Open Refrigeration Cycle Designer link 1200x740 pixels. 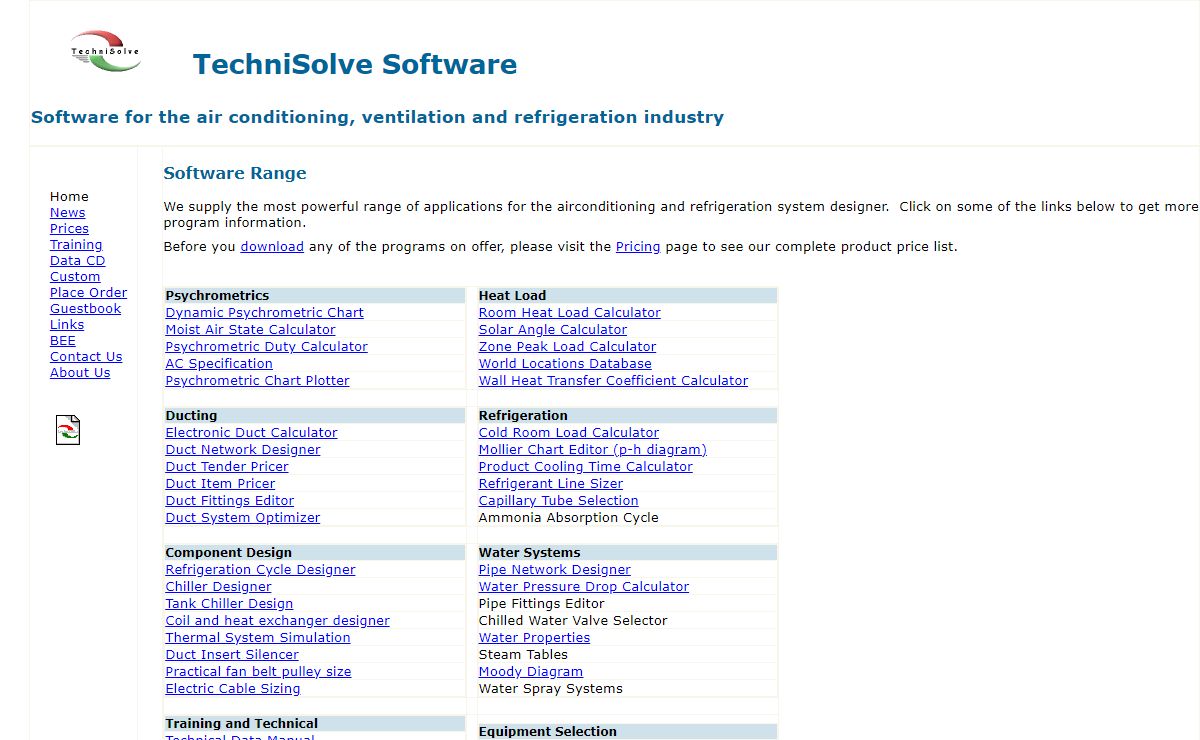[x=261, y=570]
